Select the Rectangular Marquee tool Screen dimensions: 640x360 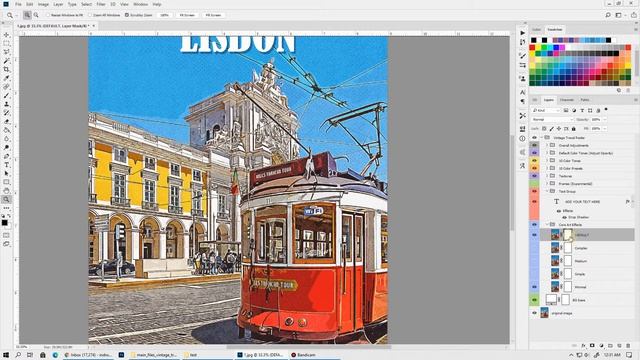click(x=6, y=44)
